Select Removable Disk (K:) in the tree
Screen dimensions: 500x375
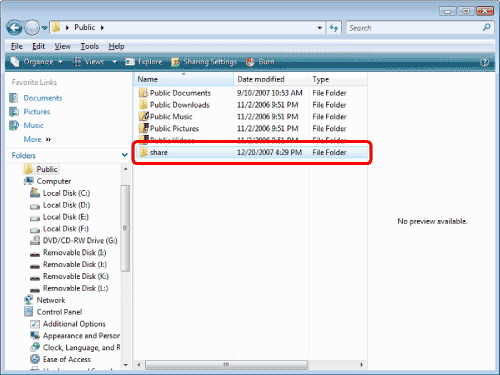coord(76,276)
